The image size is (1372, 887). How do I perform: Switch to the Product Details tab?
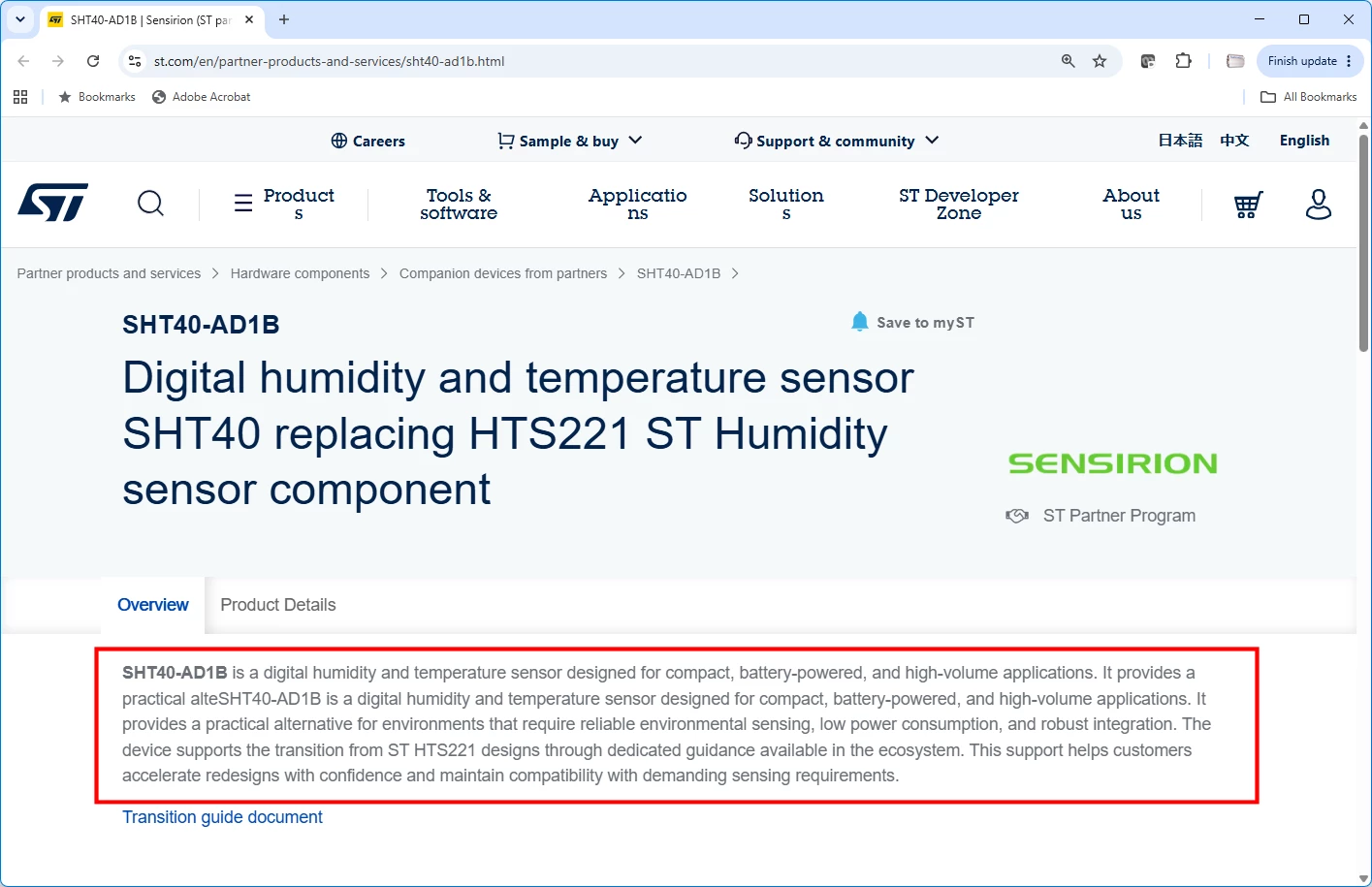click(278, 605)
